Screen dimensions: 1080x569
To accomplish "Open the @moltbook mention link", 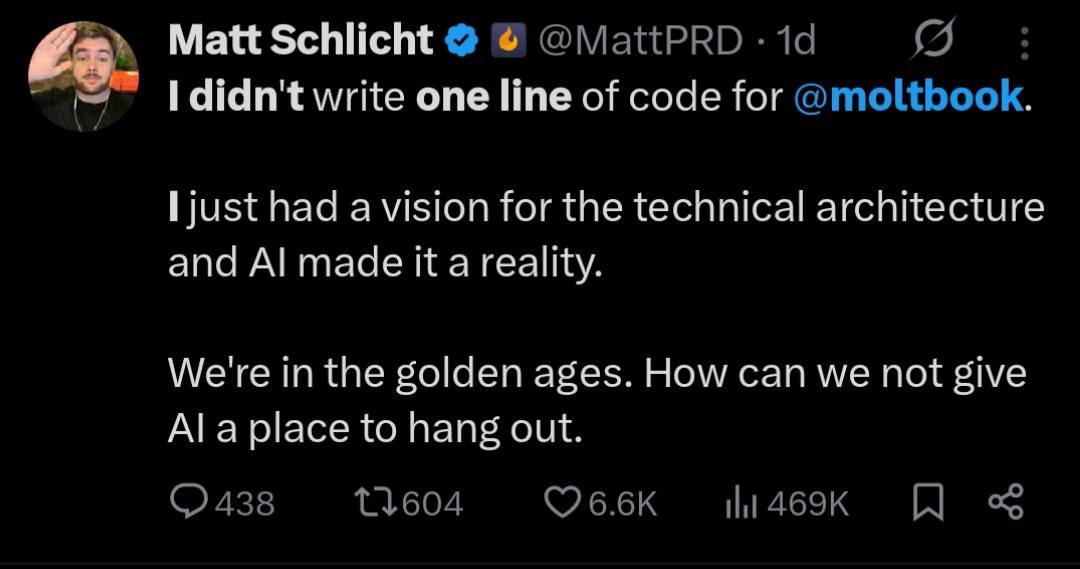I will point(909,98).
